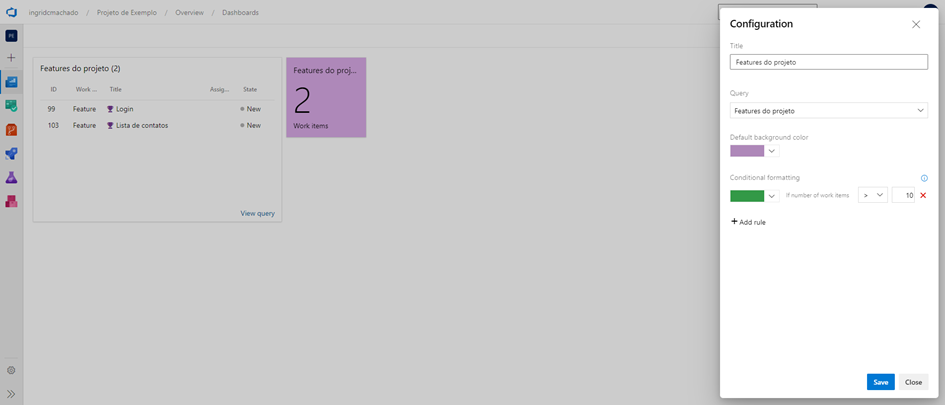Click the Title input field
The image size is (945, 405).
pyautogui.click(x=829, y=62)
